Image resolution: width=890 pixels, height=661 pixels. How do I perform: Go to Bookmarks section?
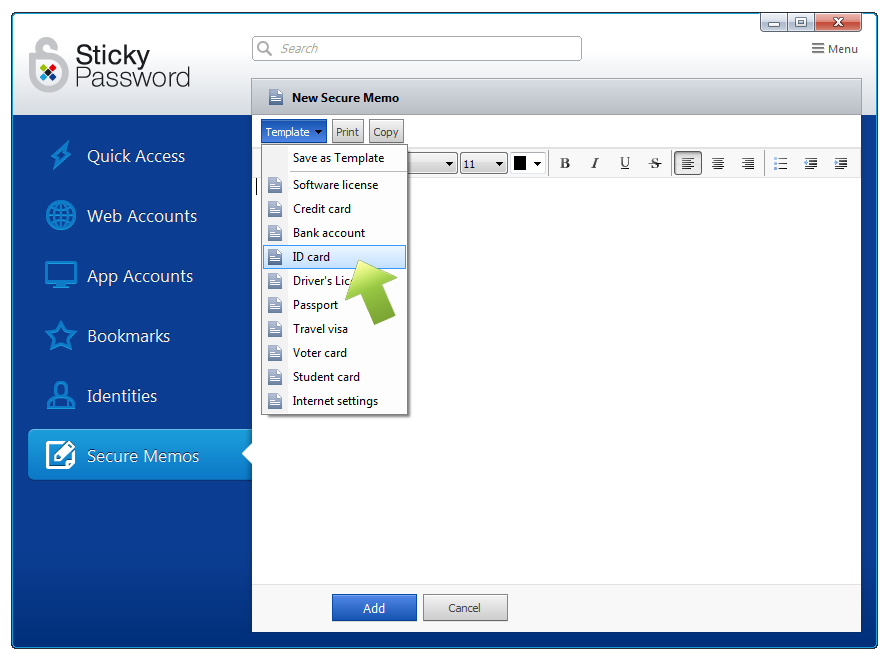pyautogui.click(x=136, y=335)
